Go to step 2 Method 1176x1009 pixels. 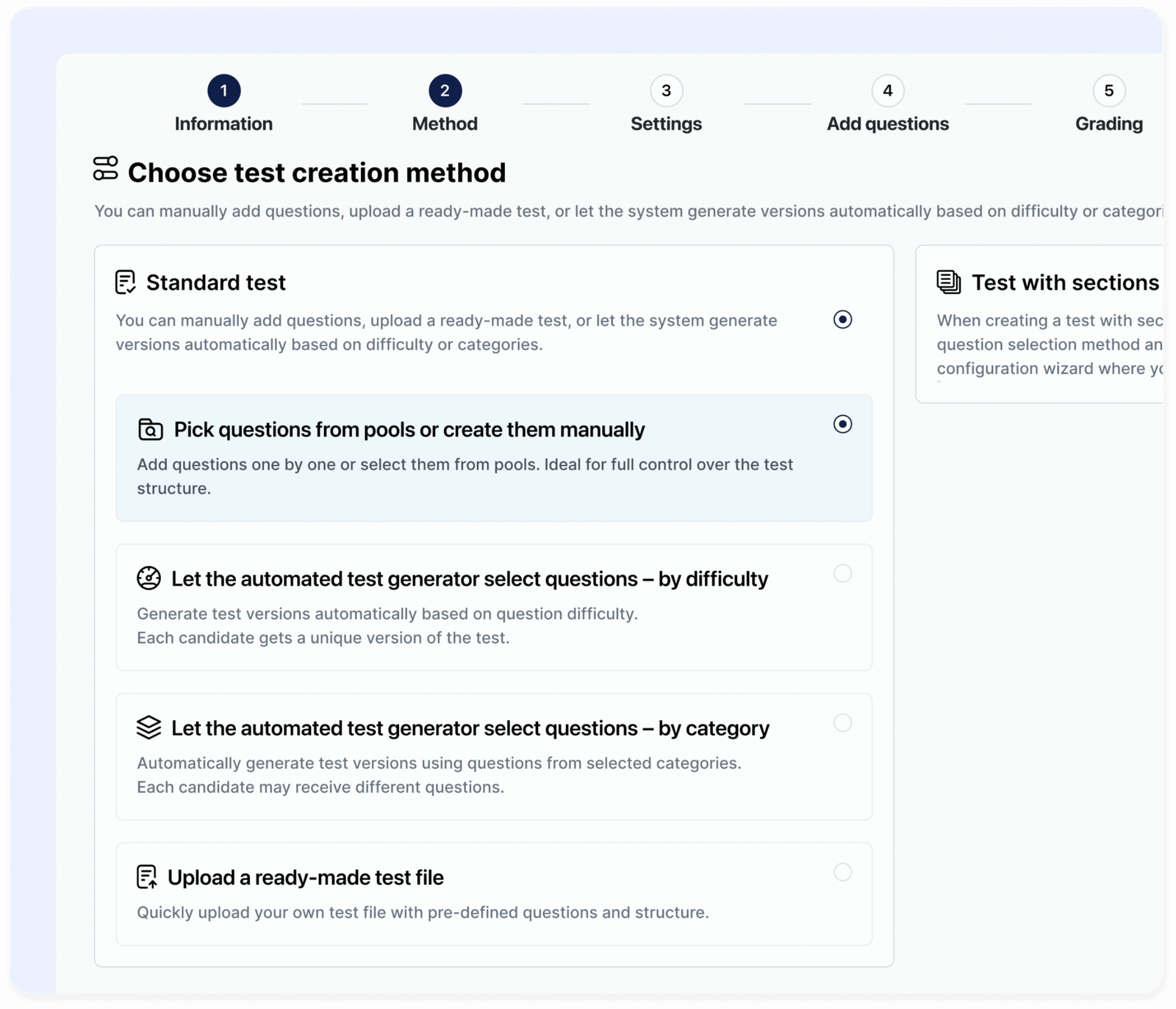(x=445, y=91)
